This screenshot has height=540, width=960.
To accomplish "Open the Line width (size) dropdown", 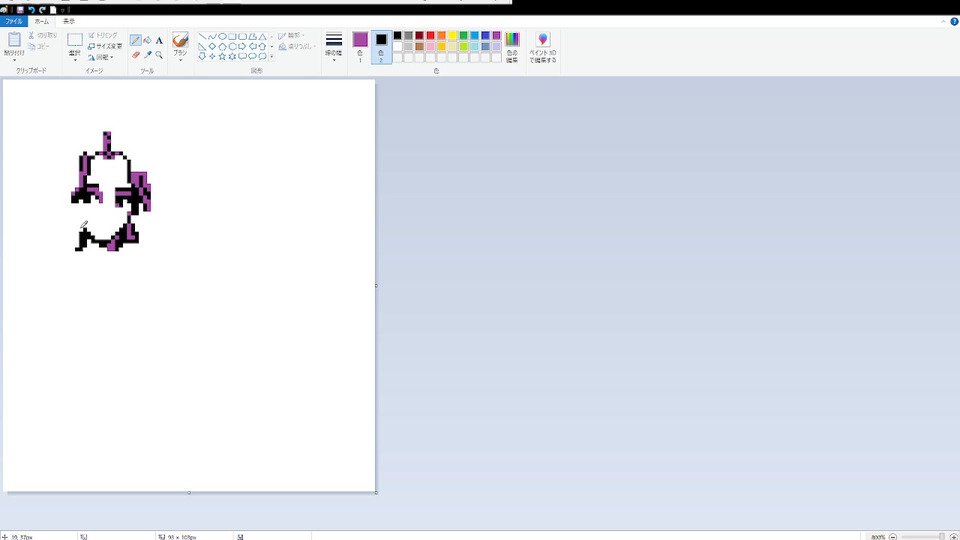I will point(334,48).
